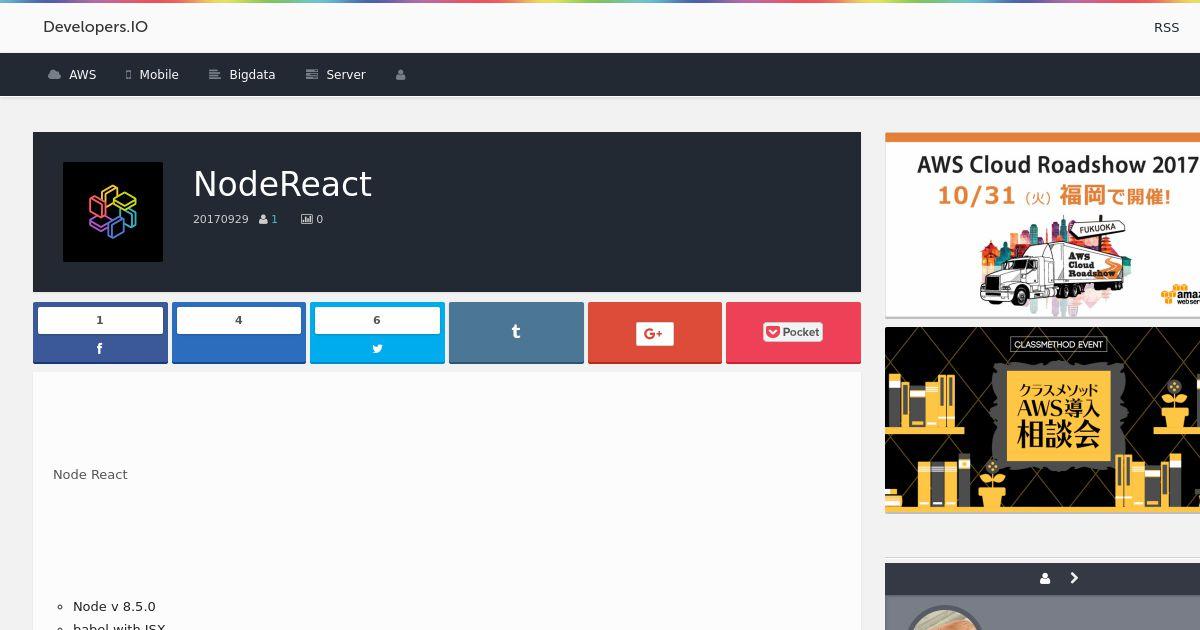Click the person icon in sidebar widget header
Screen dimensions: 1200x630
[1045, 578]
